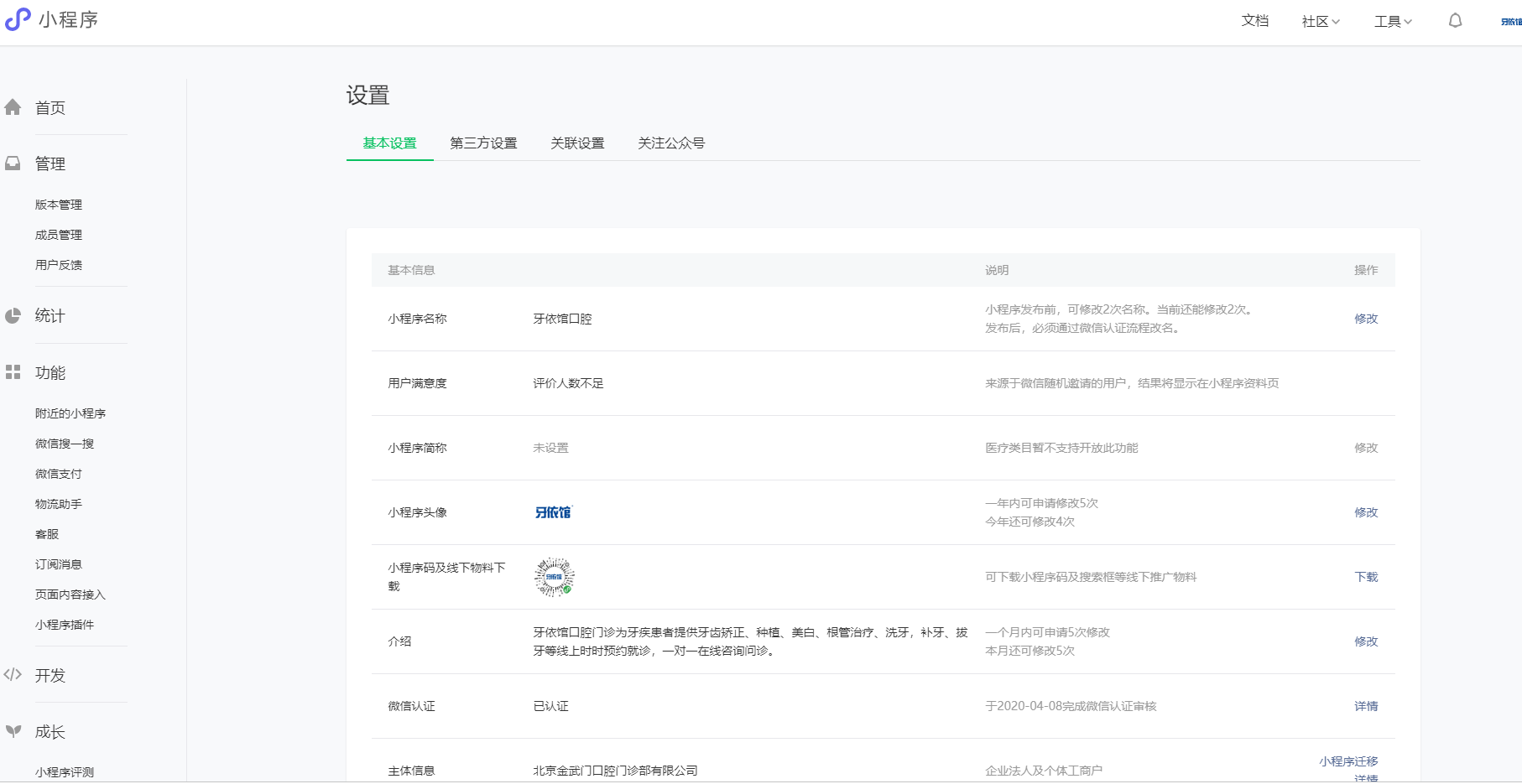
Task: Select 客服 in sidebar
Action: point(47,534)
